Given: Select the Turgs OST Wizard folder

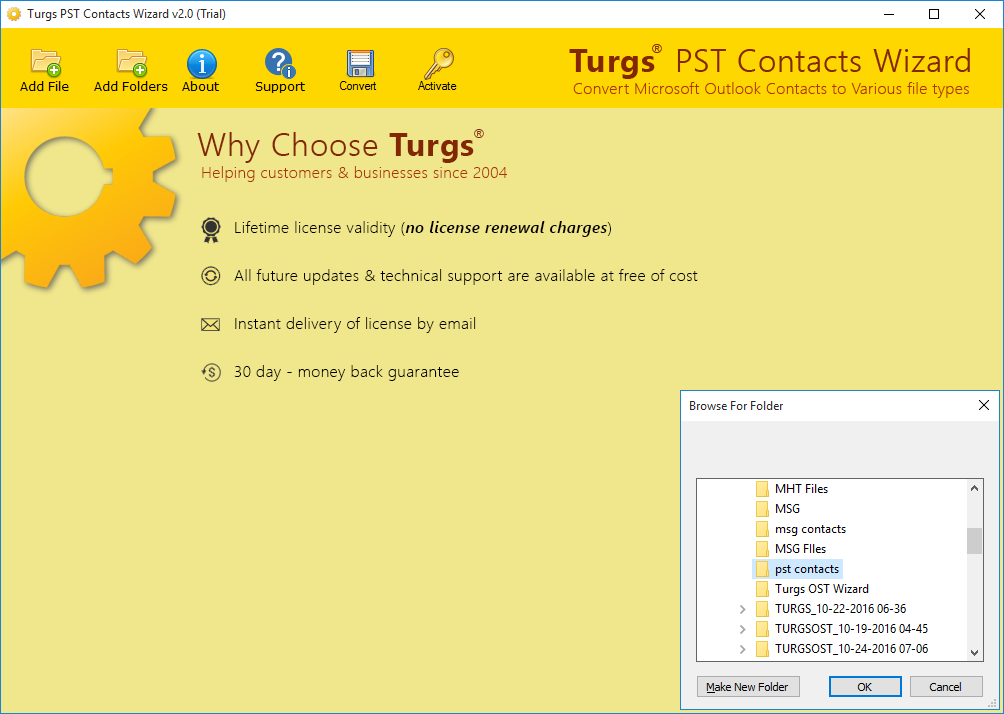Looking at the screenshot, I should (822, 588).
